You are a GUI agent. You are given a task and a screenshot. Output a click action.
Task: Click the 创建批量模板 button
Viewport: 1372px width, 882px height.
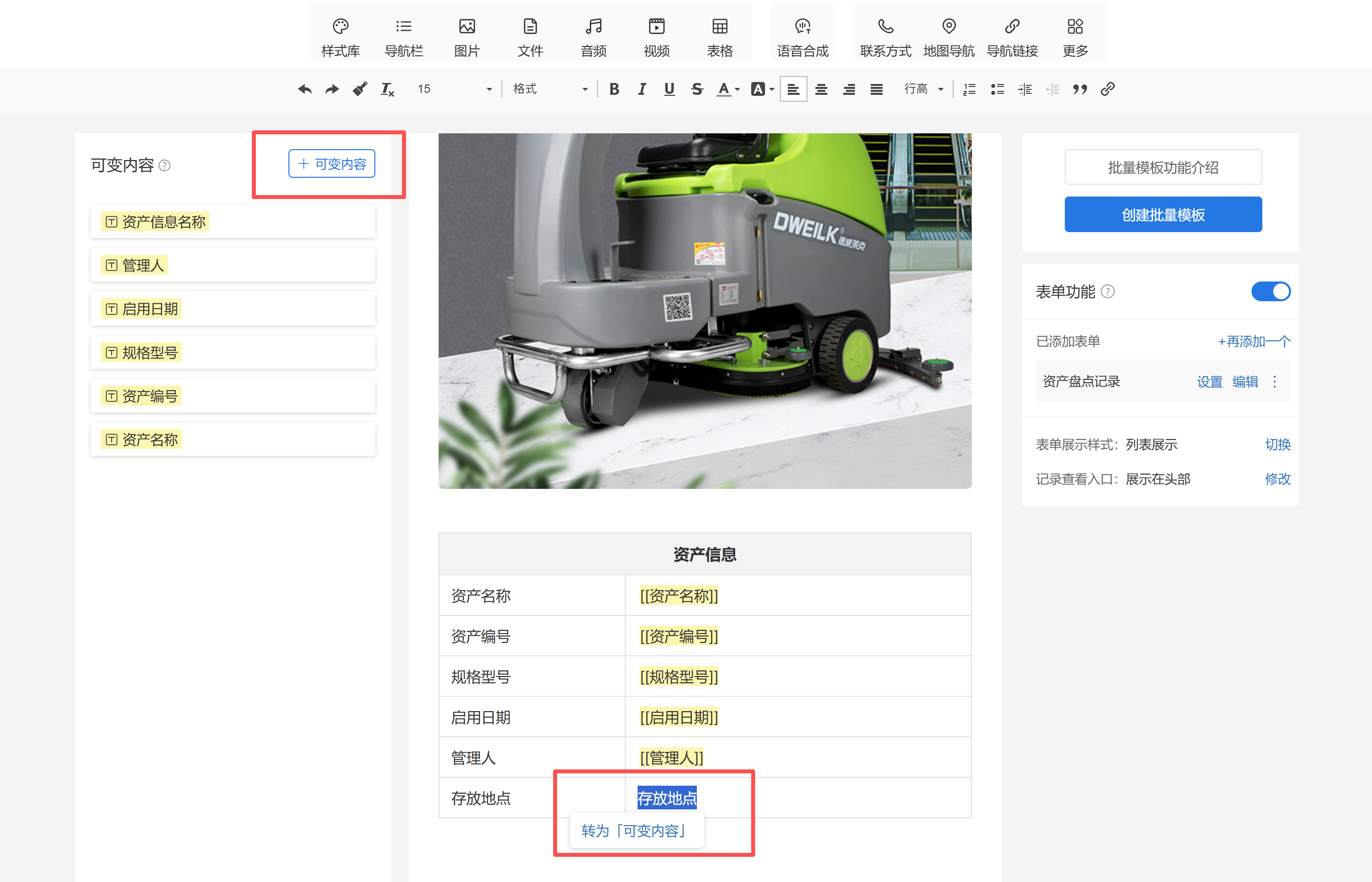coord(1163,215)
